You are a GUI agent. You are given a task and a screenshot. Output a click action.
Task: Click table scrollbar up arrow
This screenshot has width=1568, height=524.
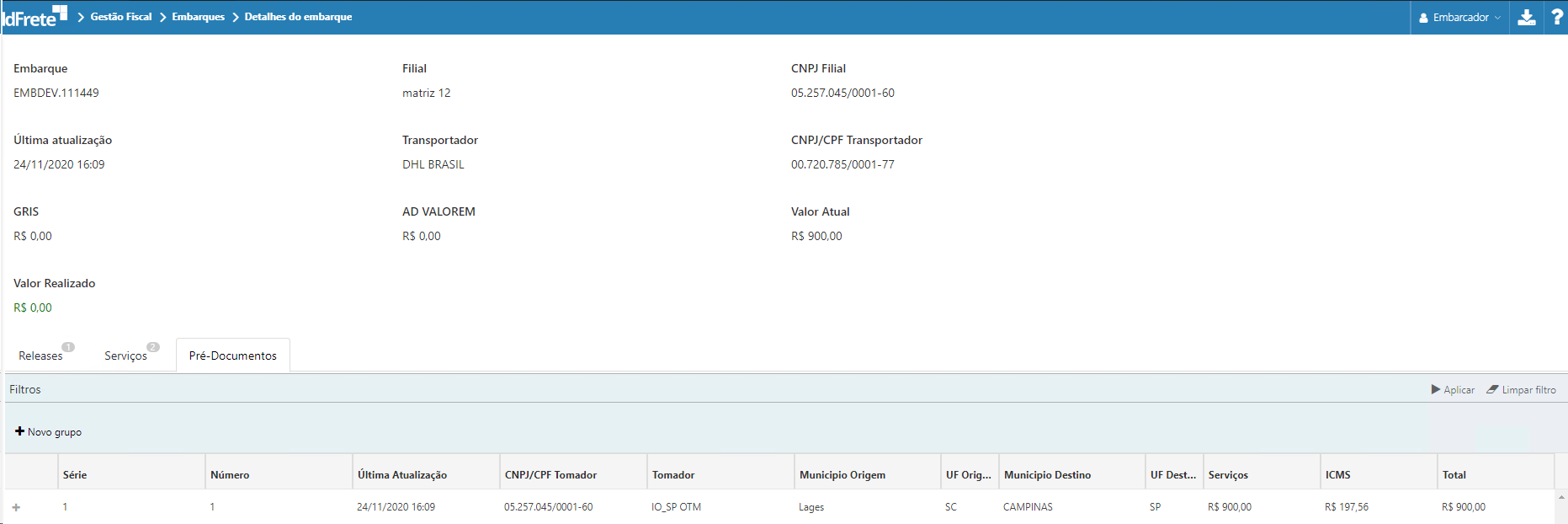coord(1561,497)
